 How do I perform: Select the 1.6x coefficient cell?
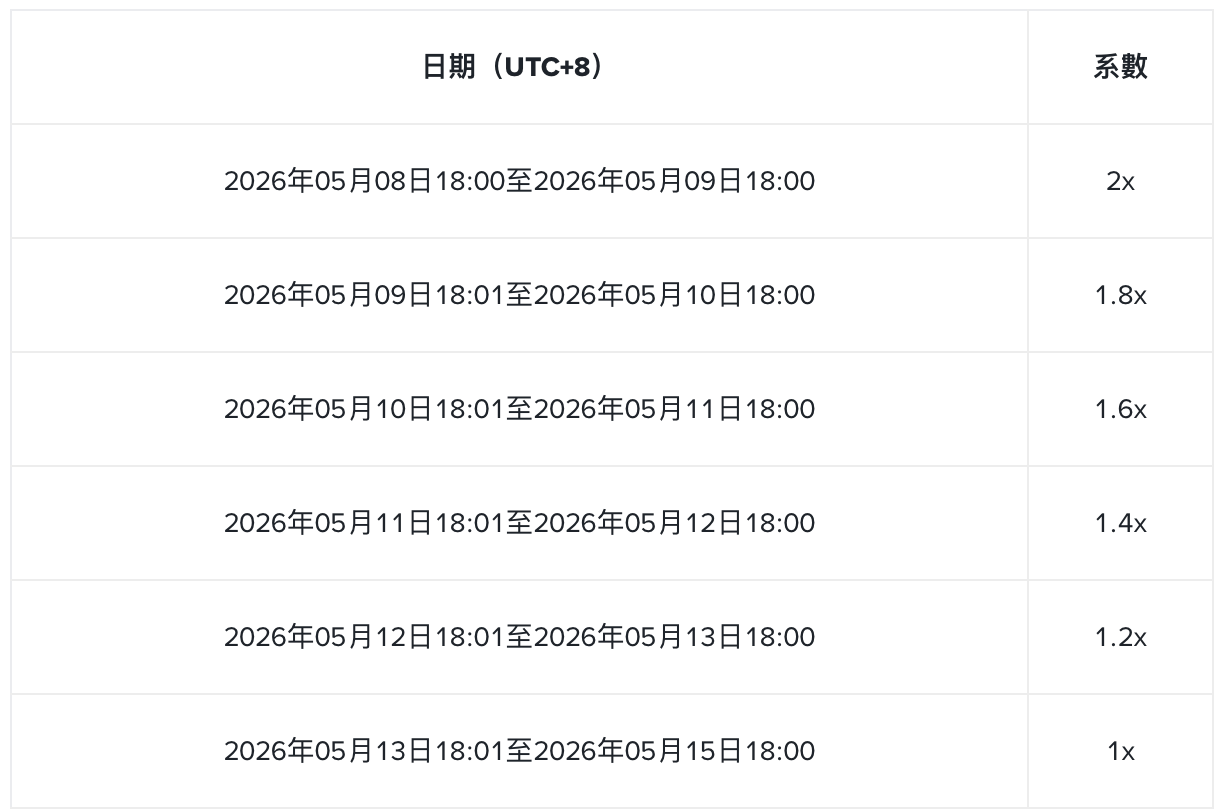tap(1120, 409)
